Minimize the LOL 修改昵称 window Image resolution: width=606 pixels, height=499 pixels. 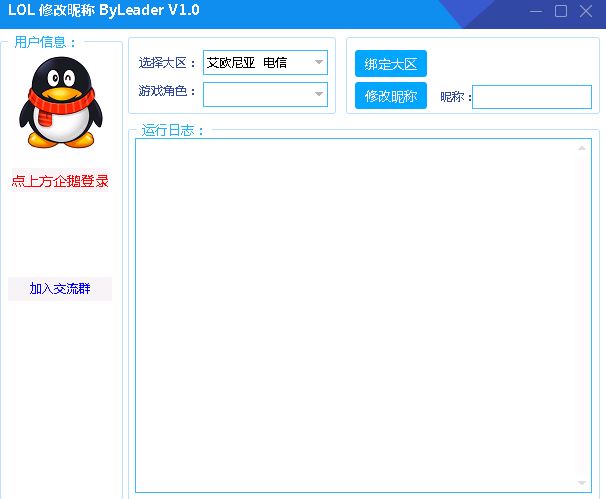pos(536,11)
